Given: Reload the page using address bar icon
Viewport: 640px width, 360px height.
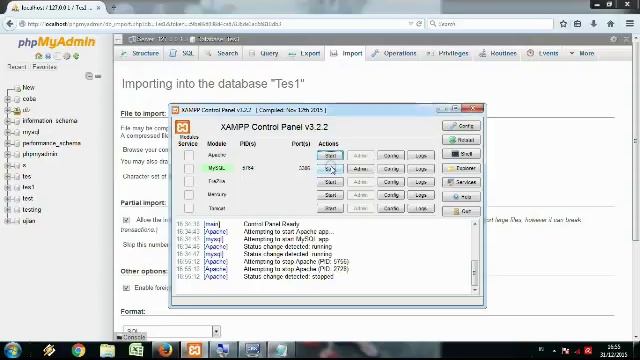Looking at the screenshot, I should pos(419,24).
